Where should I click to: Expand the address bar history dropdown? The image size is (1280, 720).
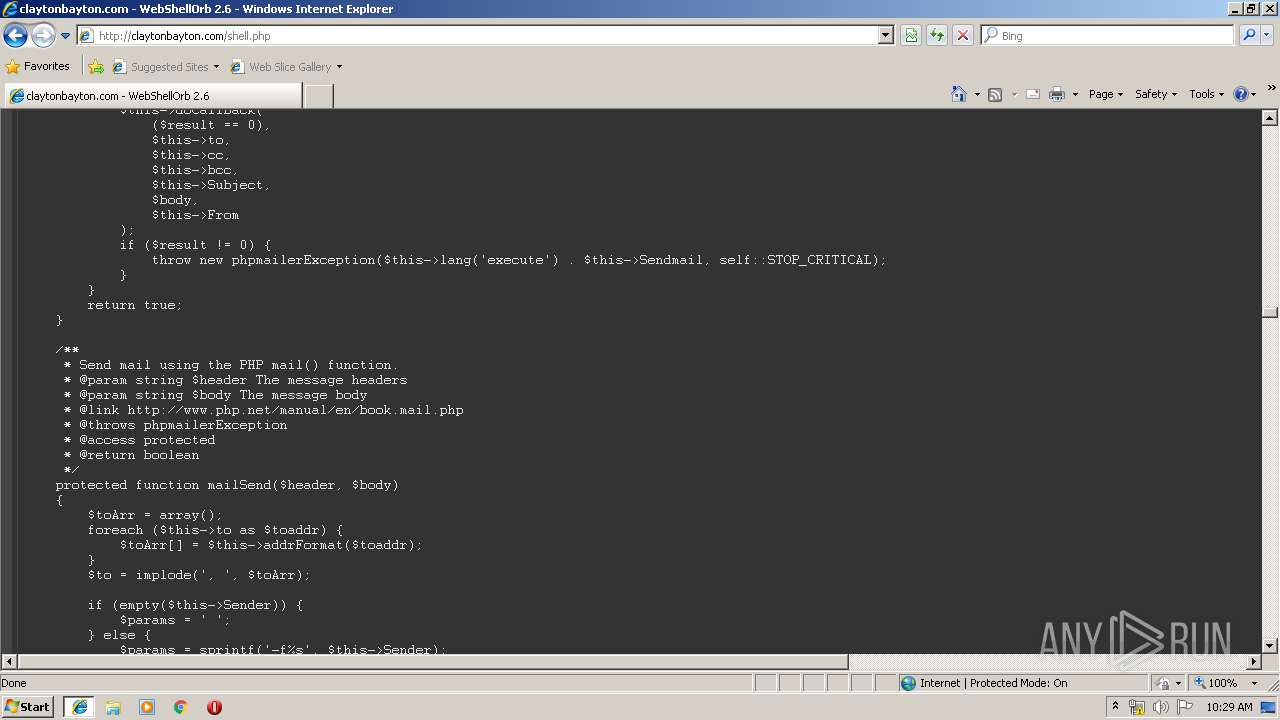(x=886, y=36)
